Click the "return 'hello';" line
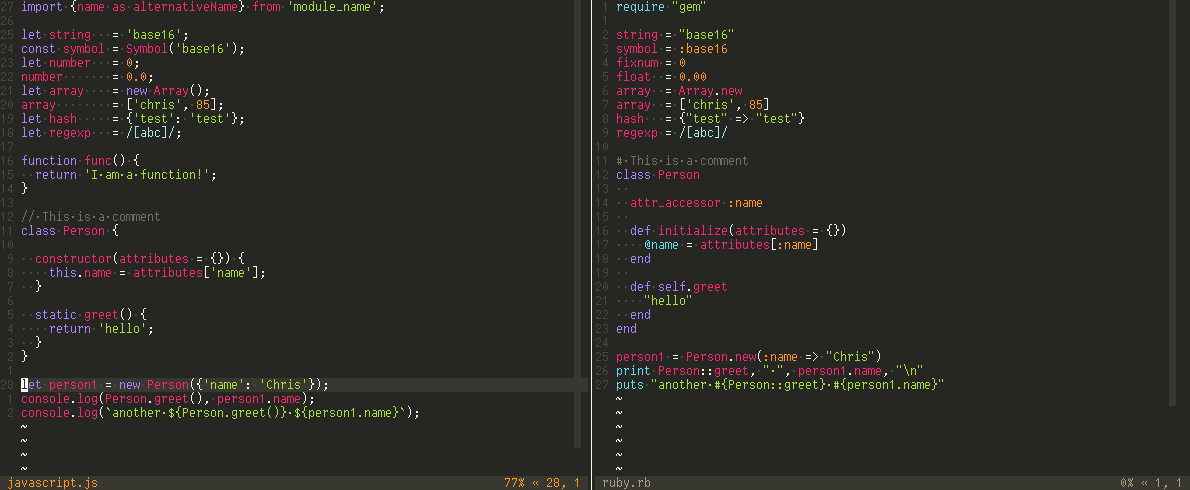Viewport: 1190px width, 490px height. (x=102, y=329)
